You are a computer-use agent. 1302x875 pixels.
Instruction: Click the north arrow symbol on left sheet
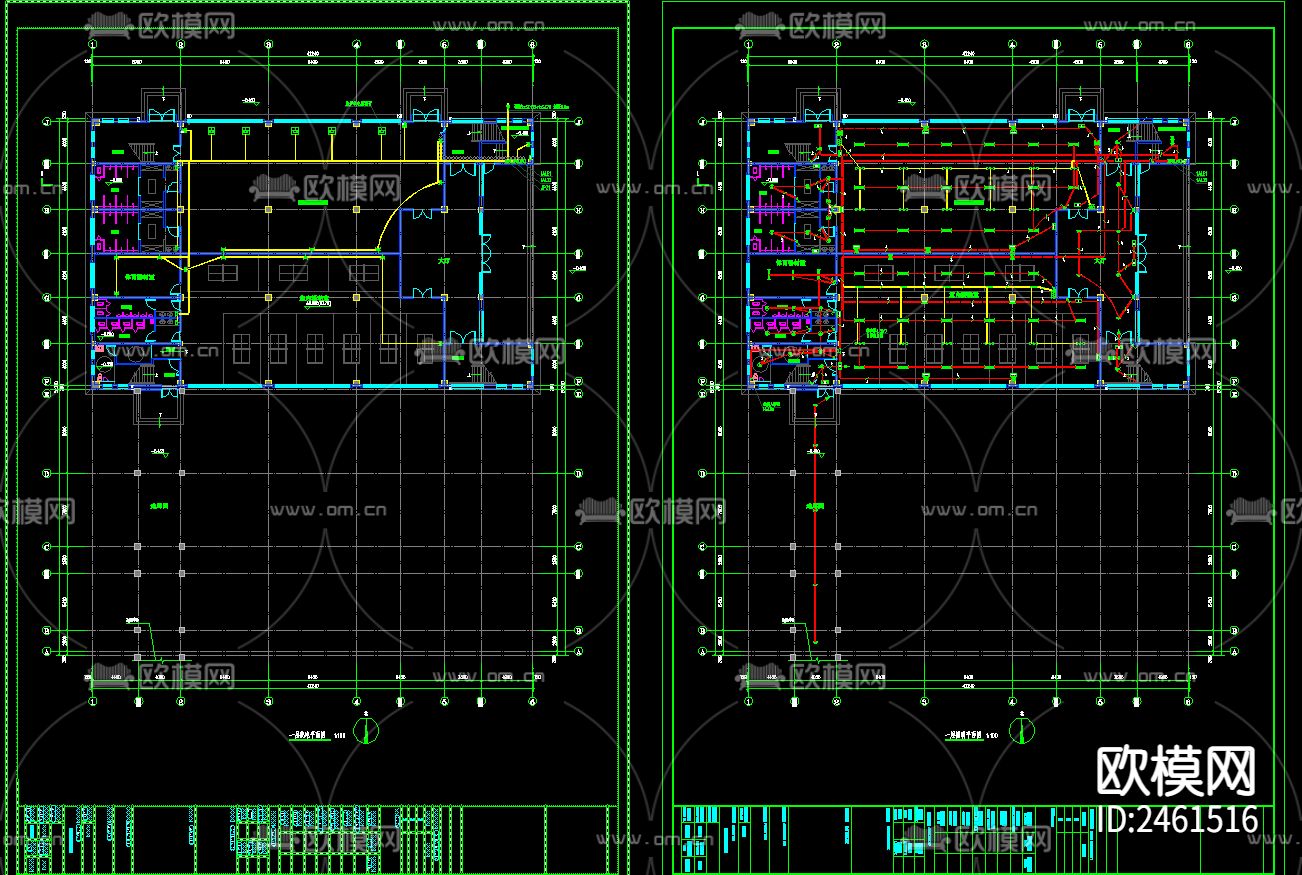pyautogui.click(x=367, y=731)
